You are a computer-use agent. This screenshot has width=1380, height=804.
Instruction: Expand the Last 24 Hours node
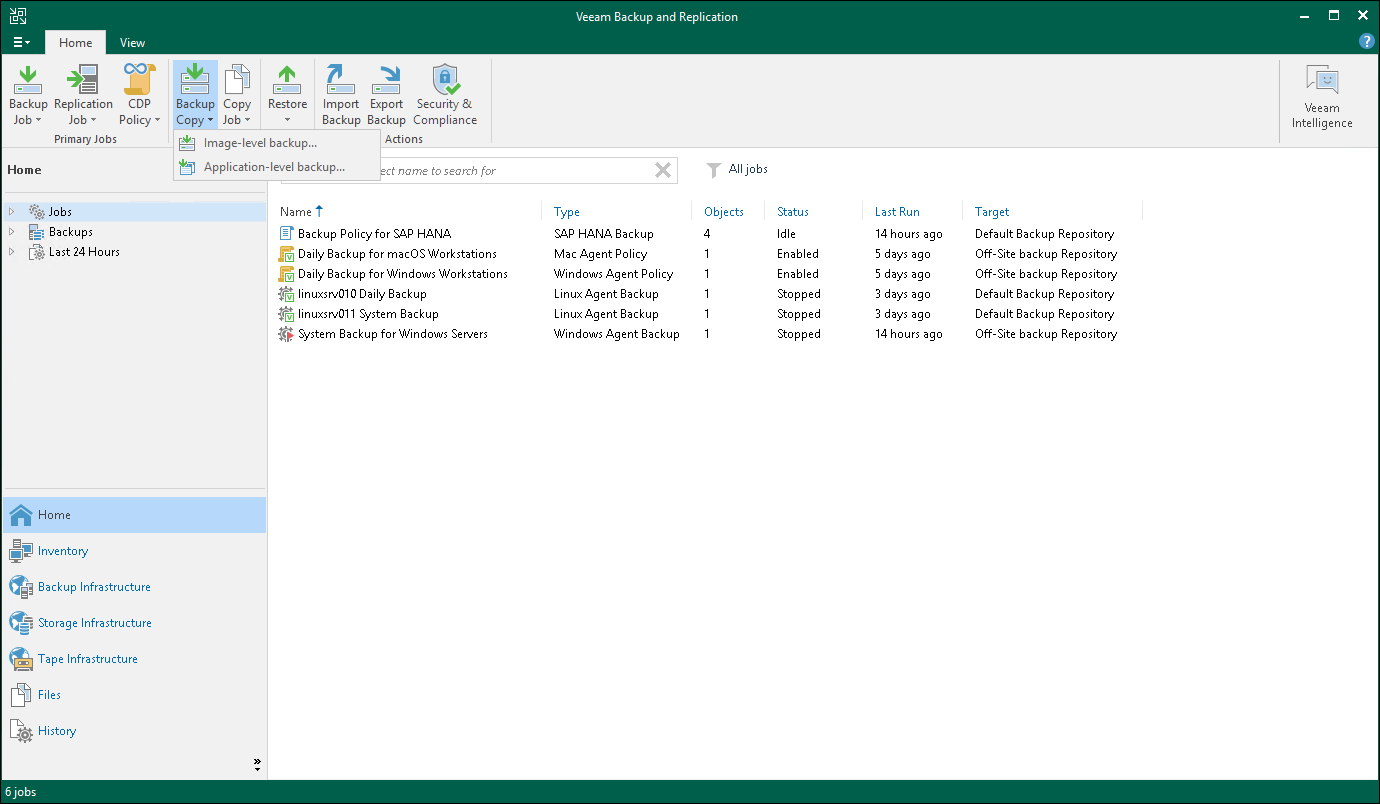pos(12,252)
